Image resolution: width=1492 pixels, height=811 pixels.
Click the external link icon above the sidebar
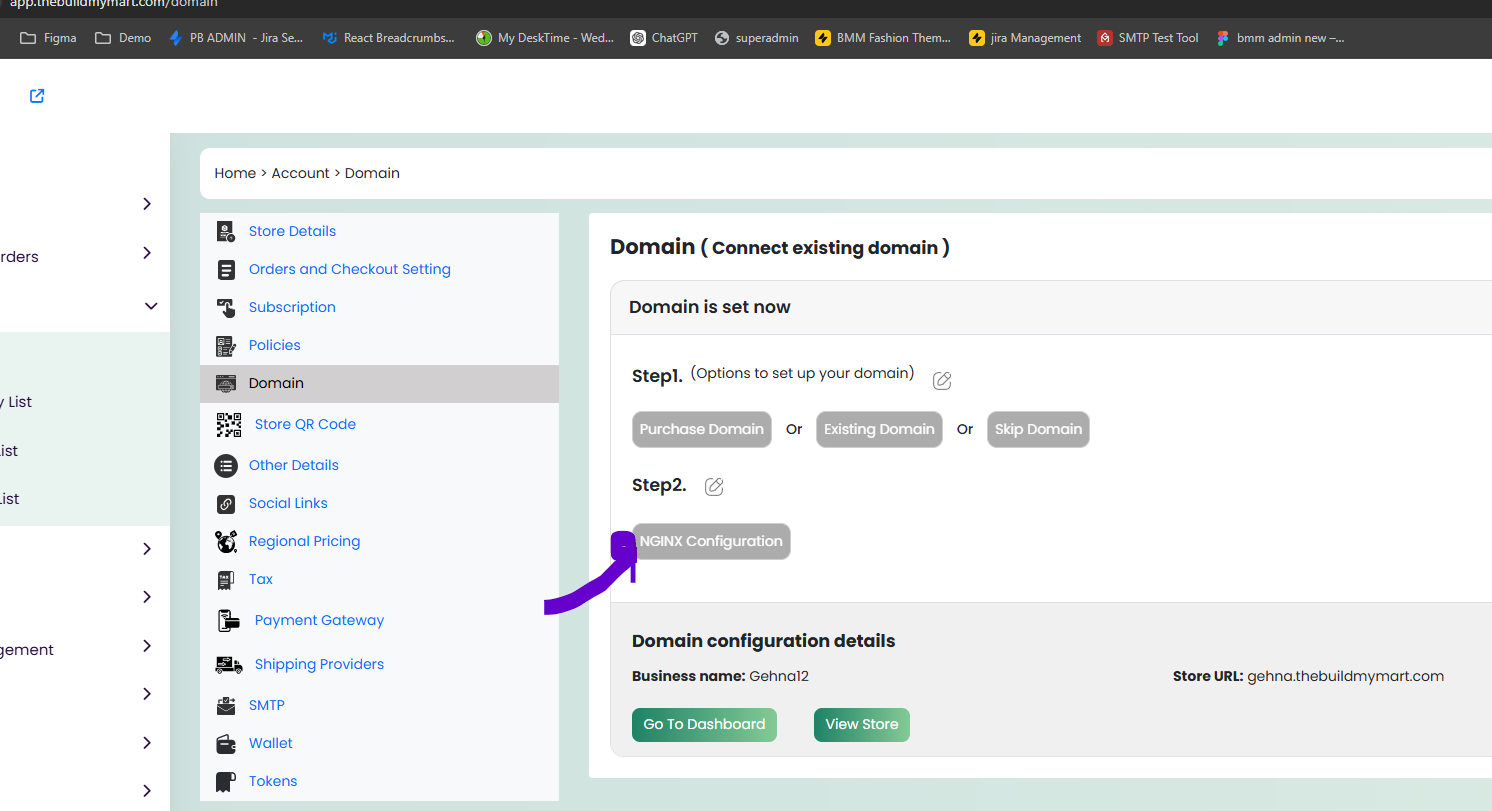(37, 96)
